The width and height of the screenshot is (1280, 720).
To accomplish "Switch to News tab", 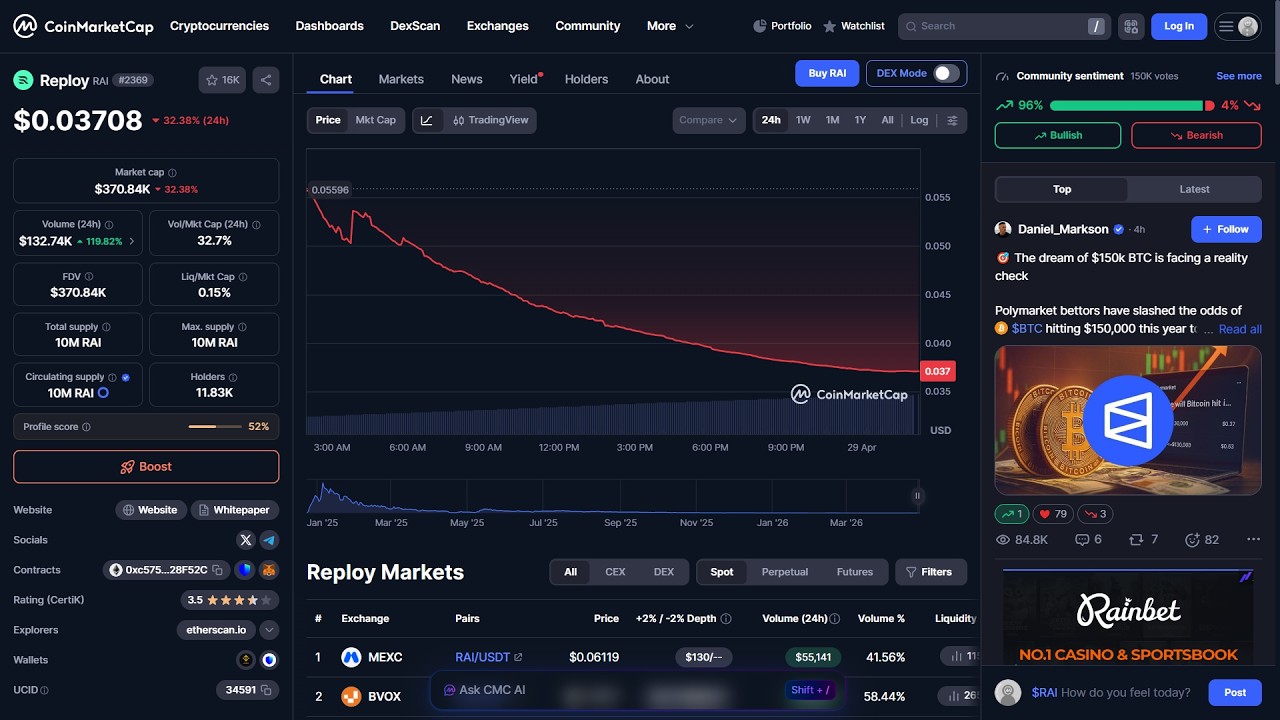I will tap(467, 79).
